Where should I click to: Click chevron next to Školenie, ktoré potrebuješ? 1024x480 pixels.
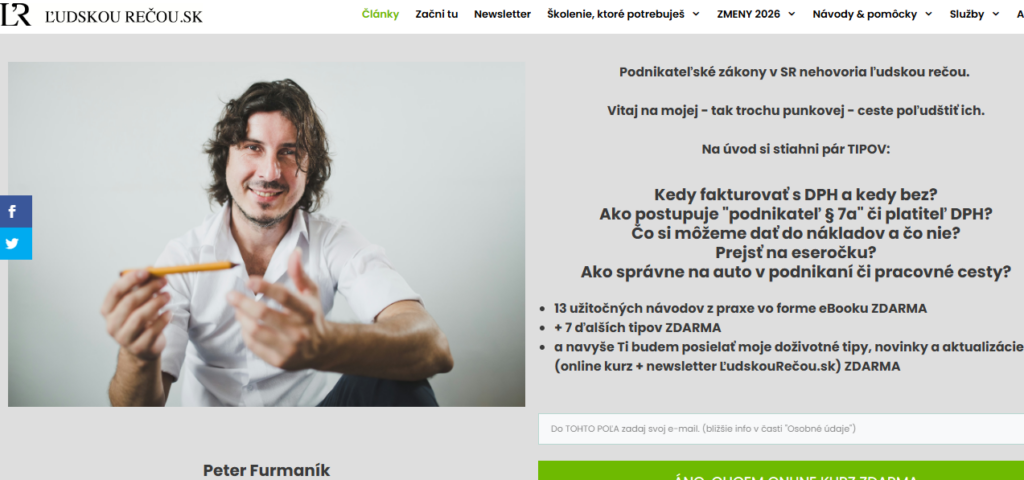[696, 14]
